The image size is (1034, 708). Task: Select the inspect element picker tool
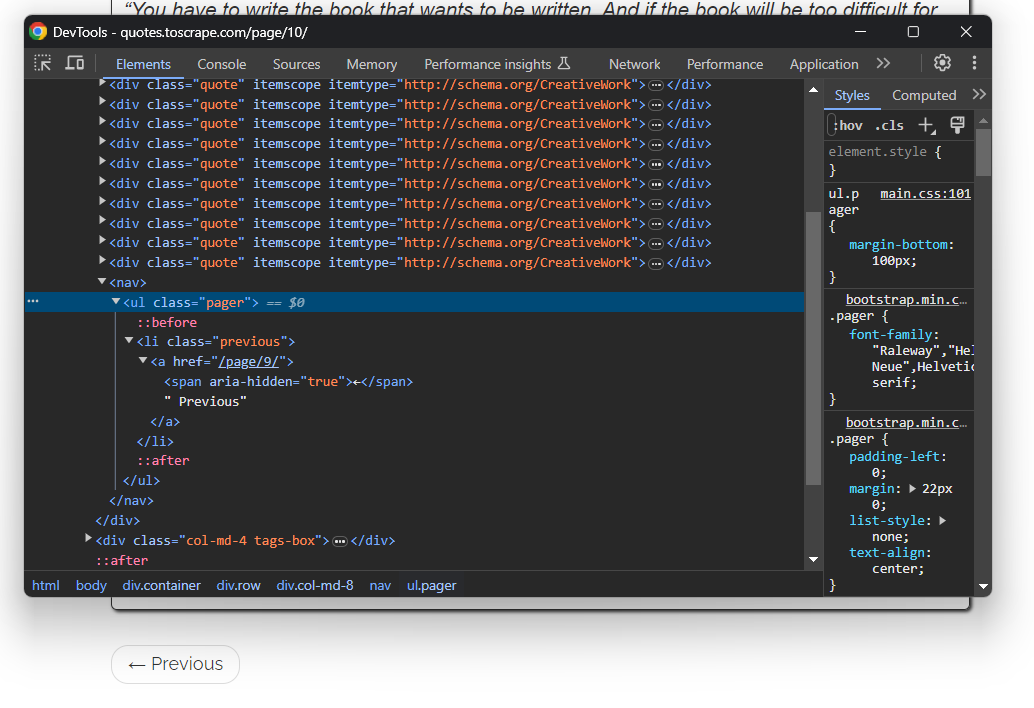[x=42, y=62]
